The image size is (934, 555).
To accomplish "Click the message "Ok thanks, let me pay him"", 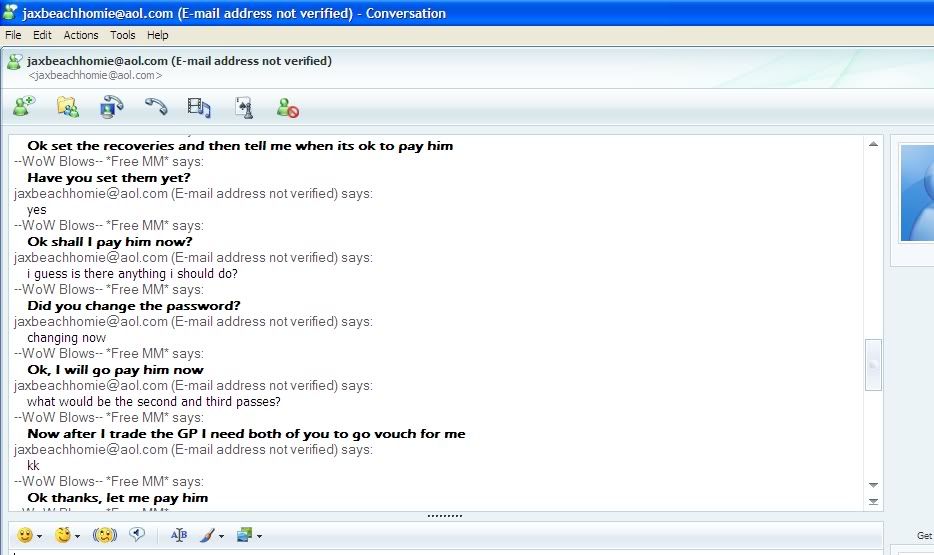I will click(x=117, y=498).
